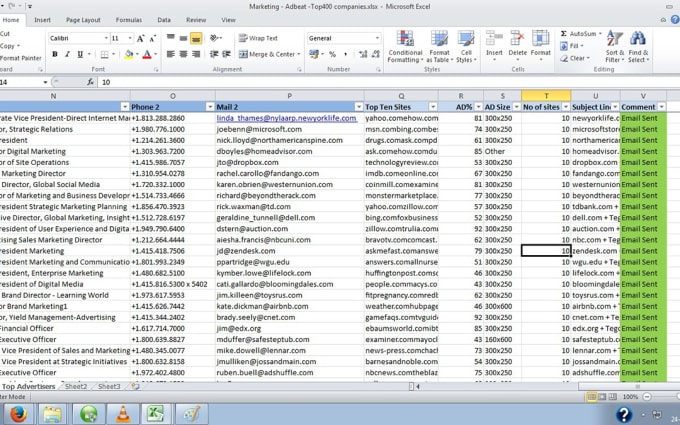
Task: Toggle the highlighted Bottom Align button
Action: [196, 38]
